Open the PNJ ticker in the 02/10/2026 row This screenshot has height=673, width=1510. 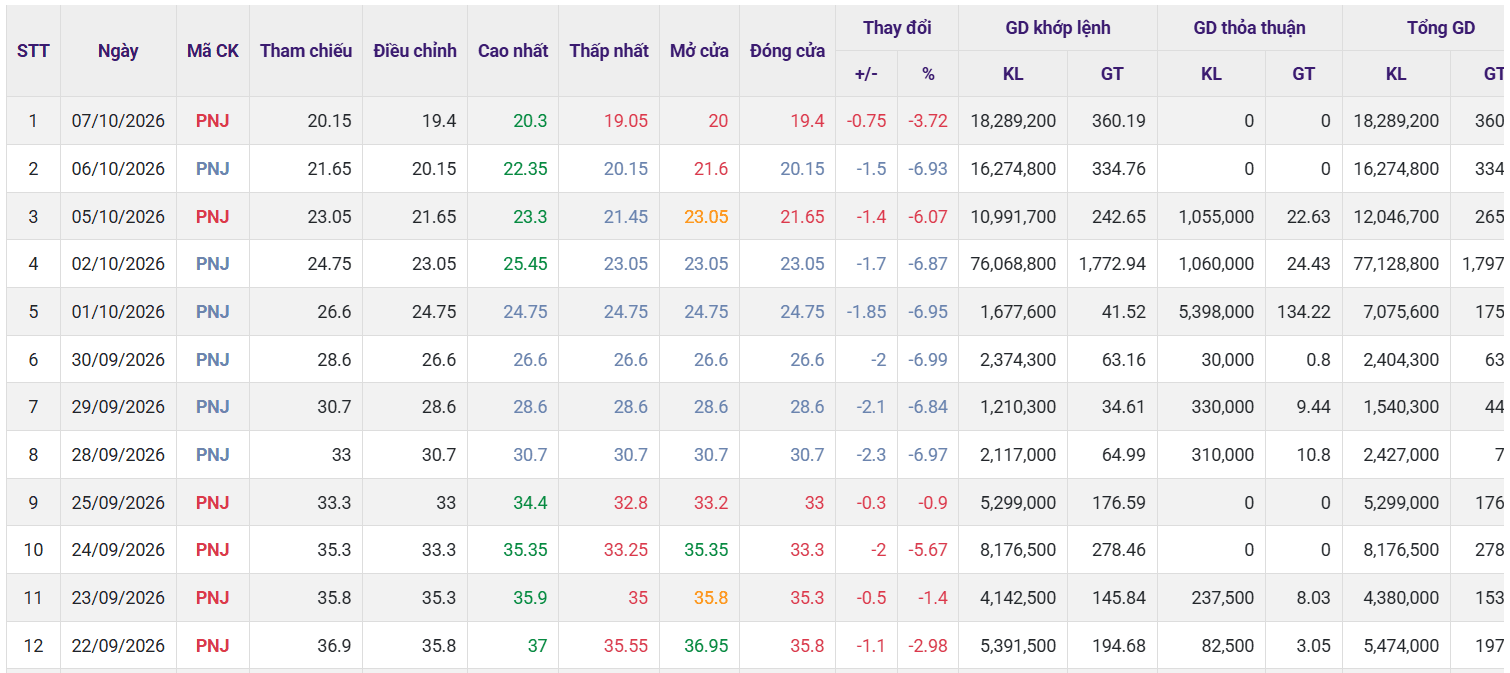213,264
